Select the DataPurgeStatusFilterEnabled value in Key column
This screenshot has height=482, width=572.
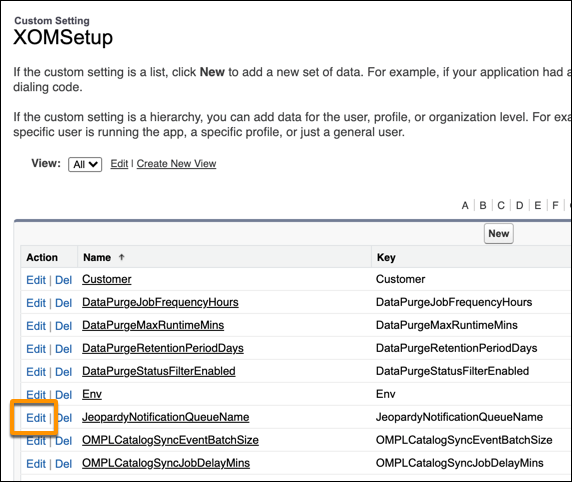(x=453, y=371)
